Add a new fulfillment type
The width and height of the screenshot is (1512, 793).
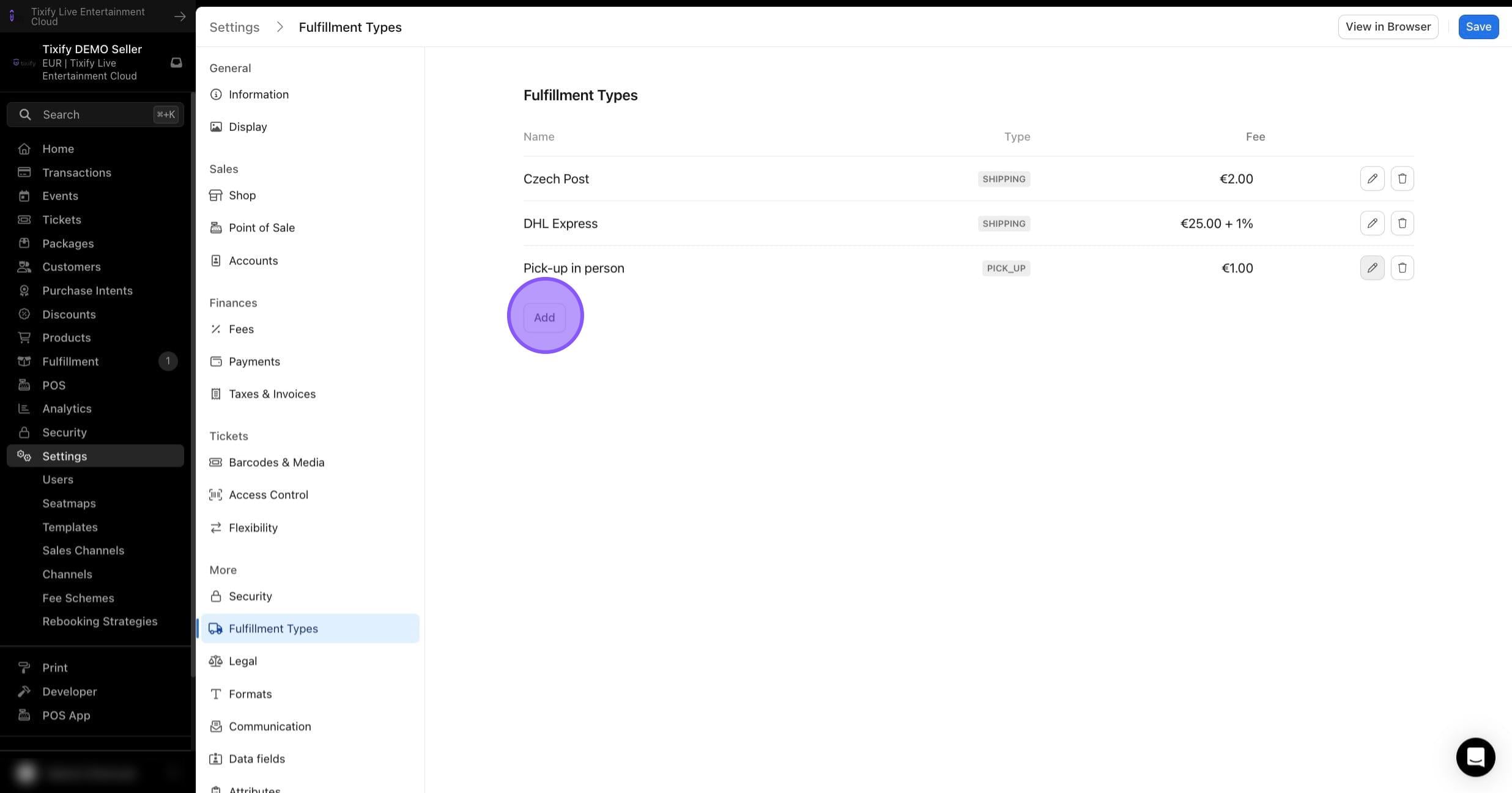click(x=544, y=317)
